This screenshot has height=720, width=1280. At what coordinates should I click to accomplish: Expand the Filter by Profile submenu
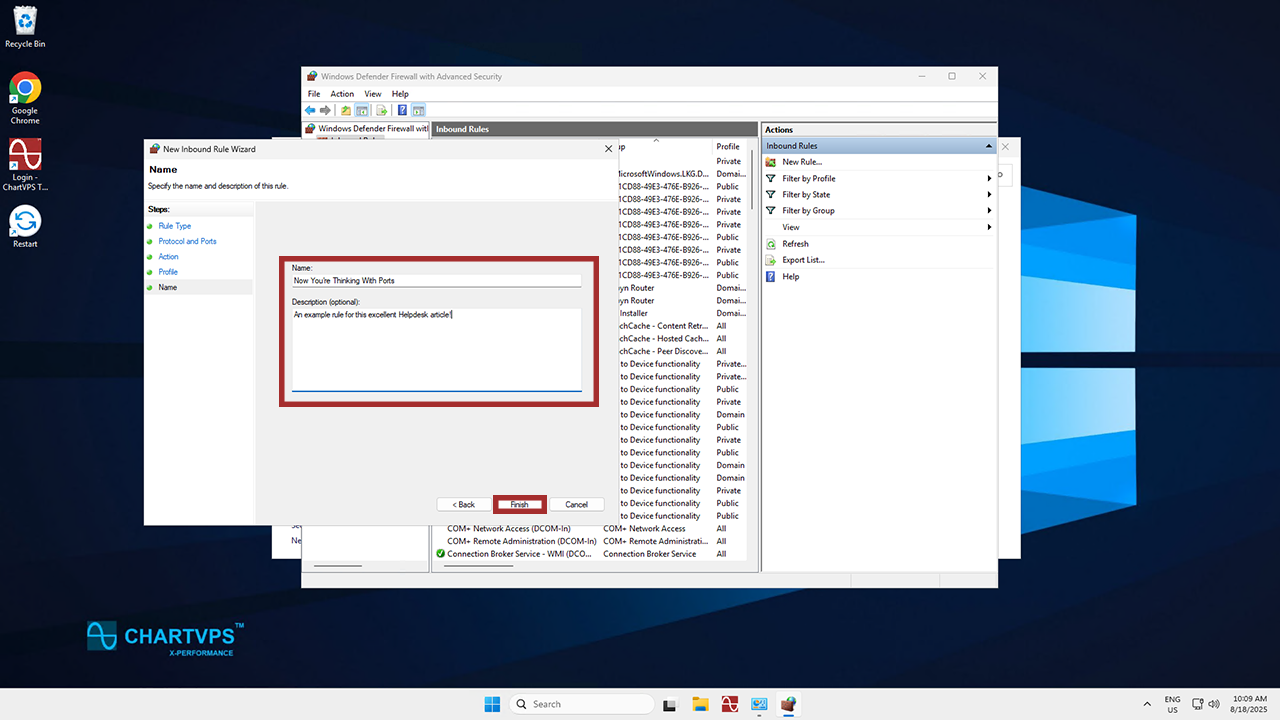click(989, 179)
